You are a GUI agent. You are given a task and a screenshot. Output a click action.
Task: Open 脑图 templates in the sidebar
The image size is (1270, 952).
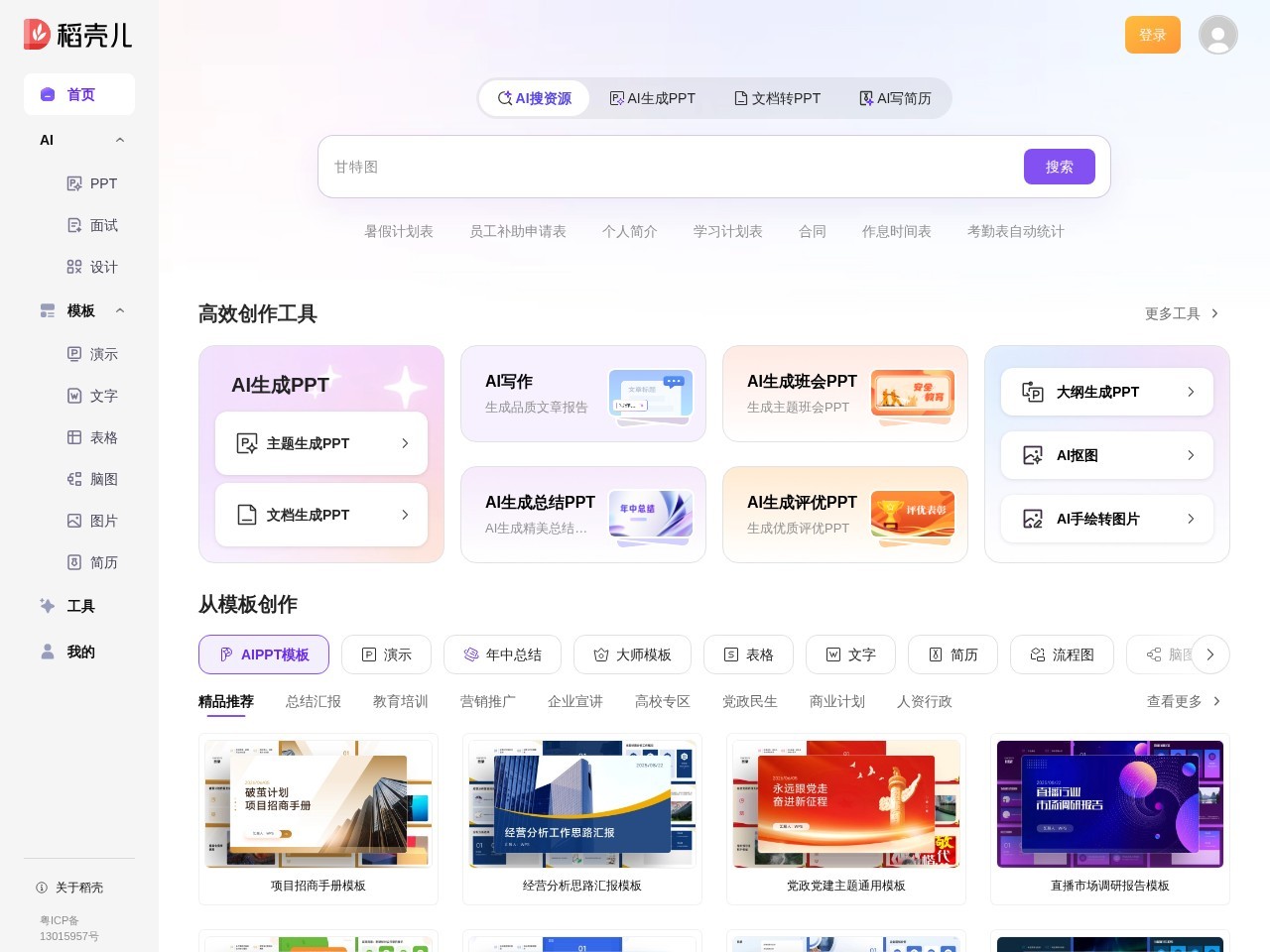point(91,479)
